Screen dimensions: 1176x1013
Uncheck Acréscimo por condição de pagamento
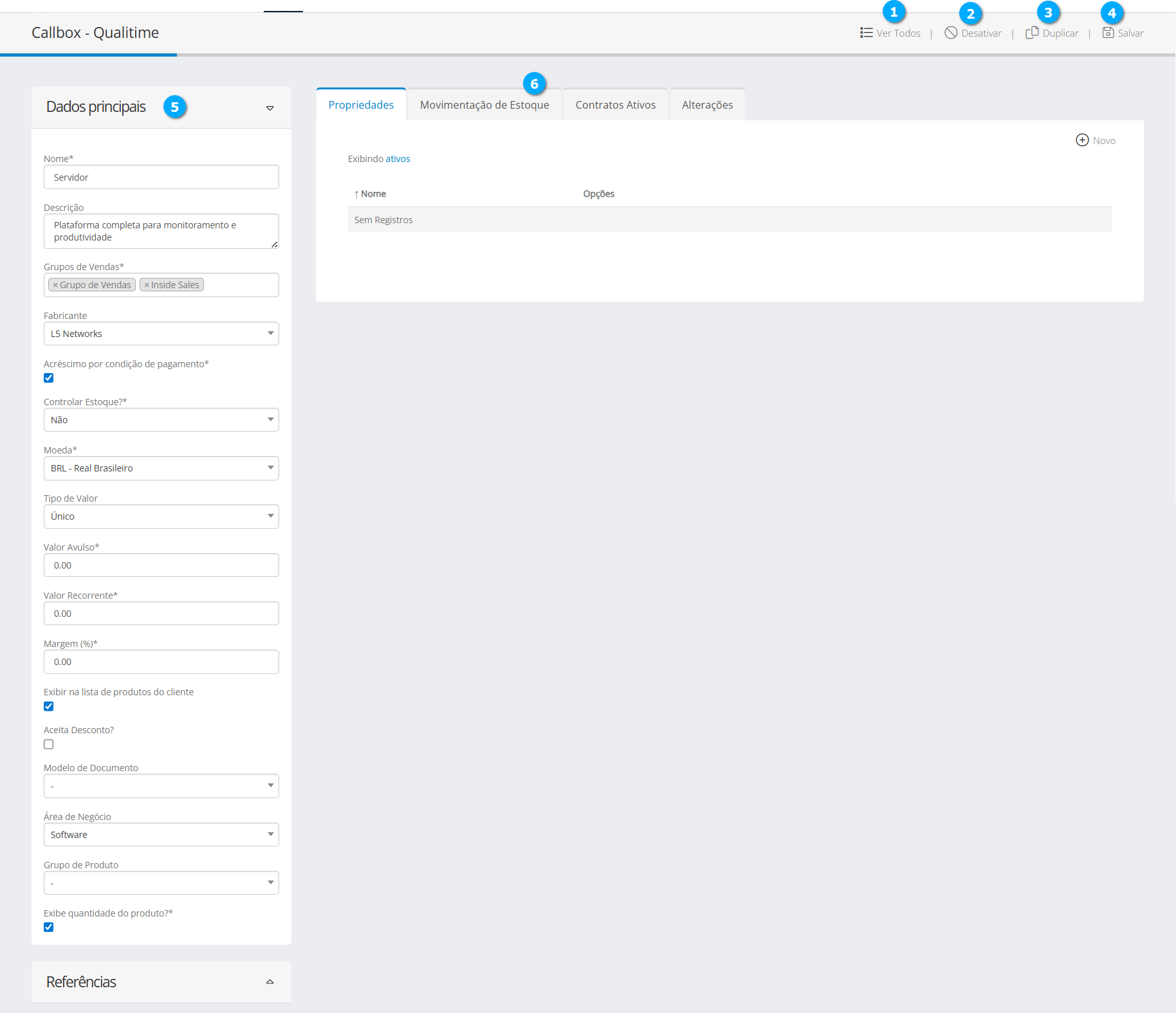click(49, 378)
